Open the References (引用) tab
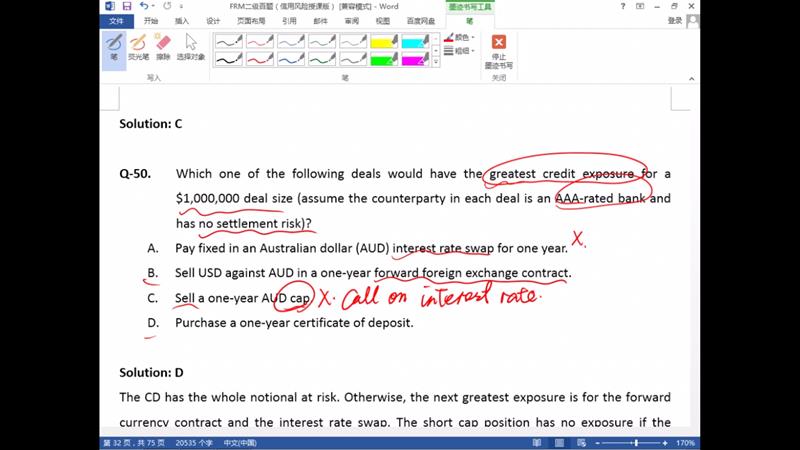Viewport: 800px width, 450px height. coord(289,21)
